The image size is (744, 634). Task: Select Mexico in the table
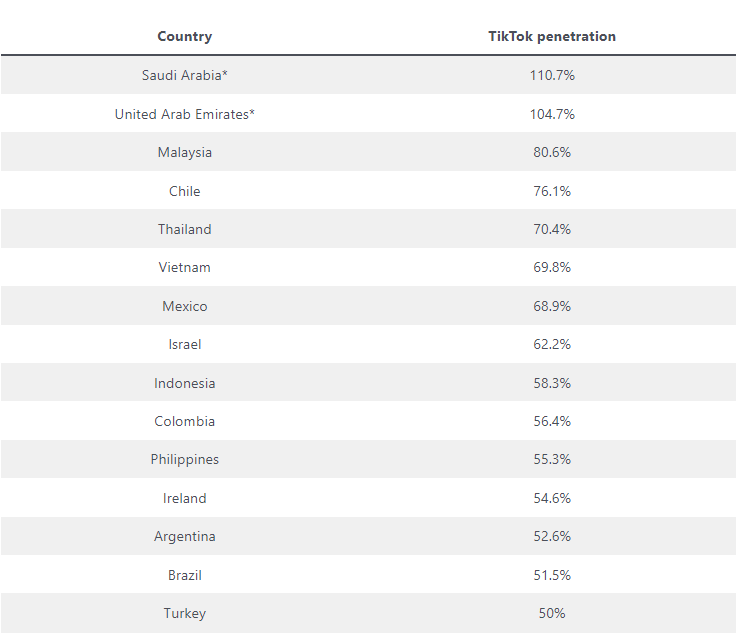[185, 306]
